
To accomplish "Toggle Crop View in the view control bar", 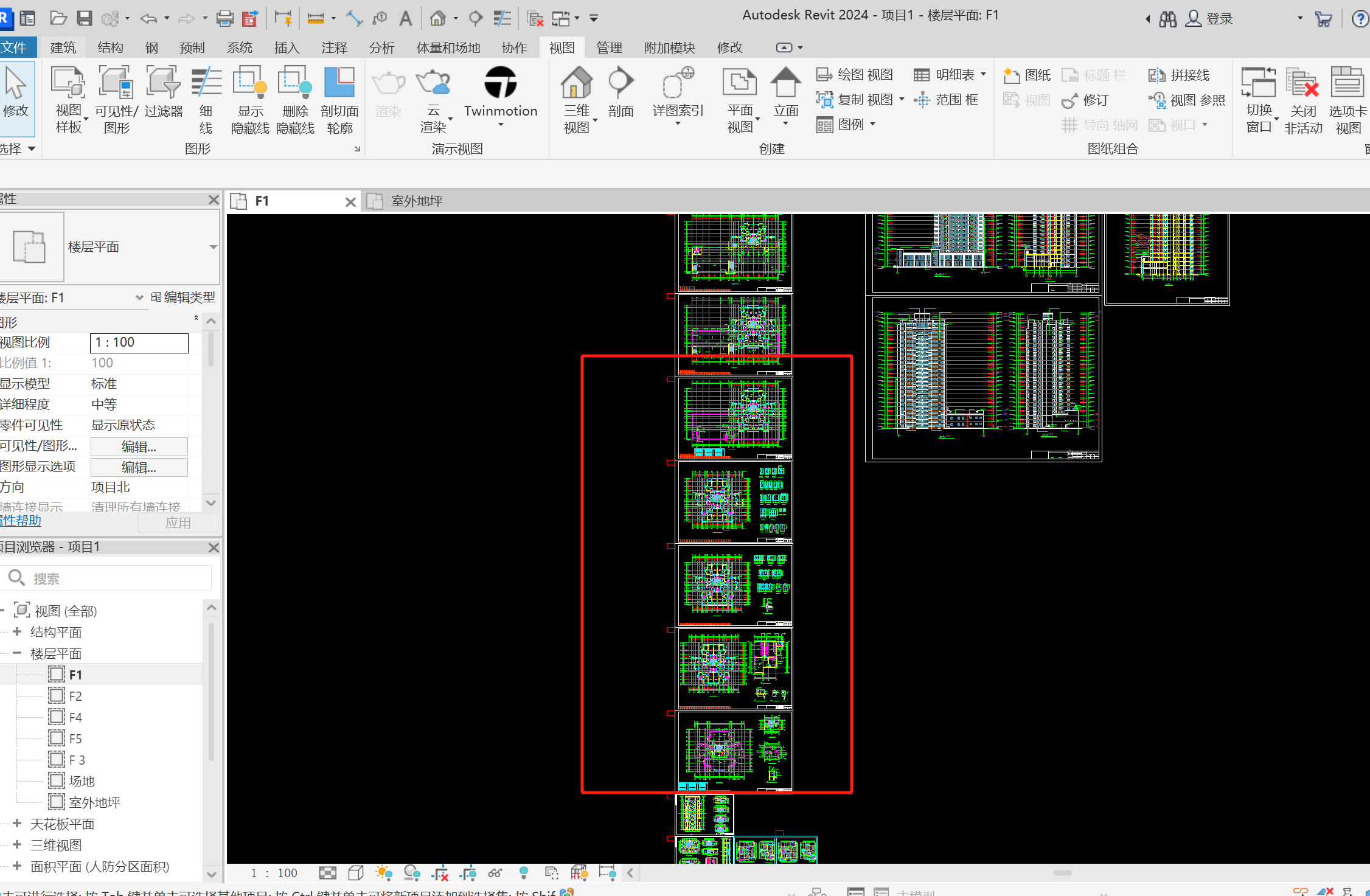I will coord(440,873).
